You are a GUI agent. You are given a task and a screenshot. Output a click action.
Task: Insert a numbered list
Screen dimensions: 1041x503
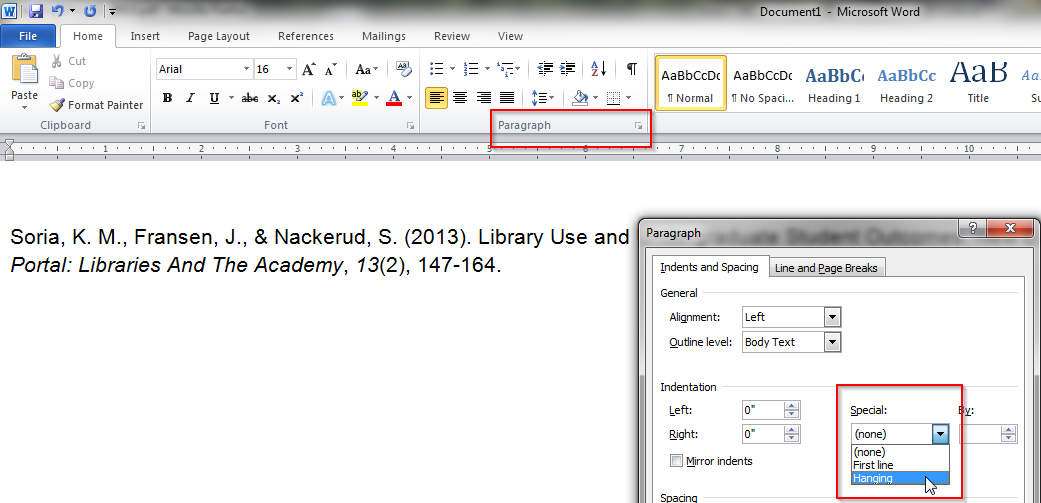[471, 69]
